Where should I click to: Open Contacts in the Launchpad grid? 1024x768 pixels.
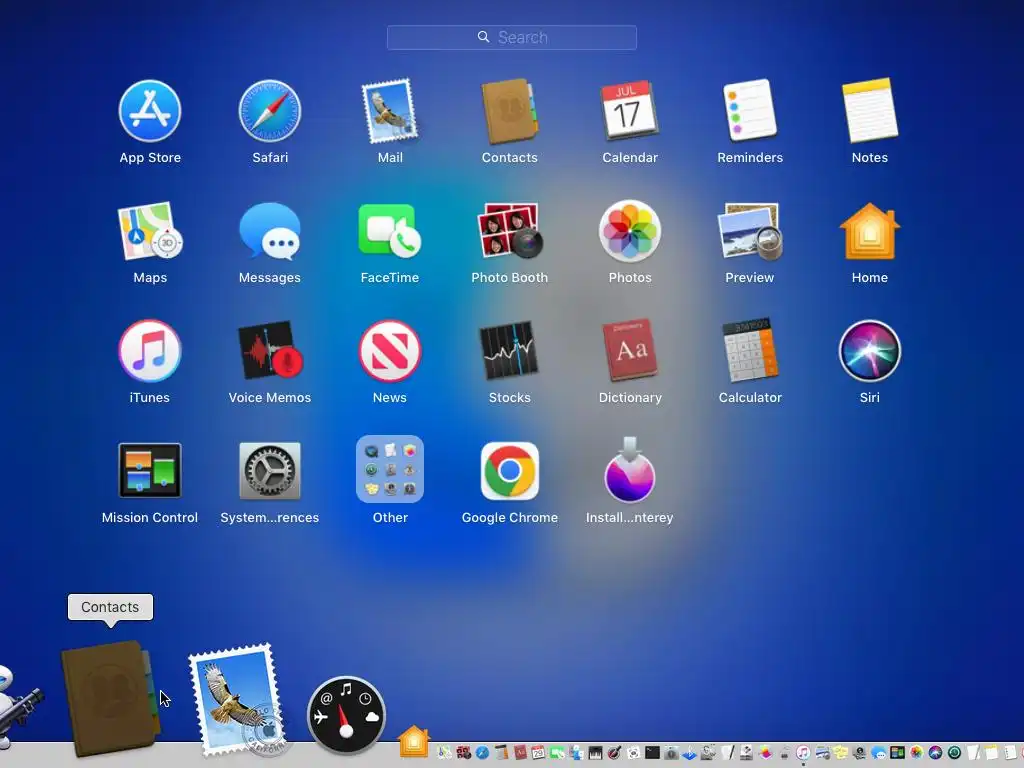(x=509, y=111)
